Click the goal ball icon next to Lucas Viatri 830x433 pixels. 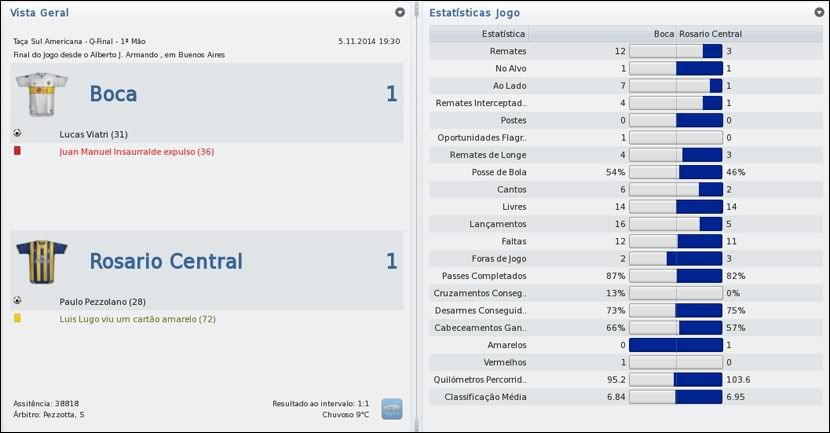(x=17, y=133)
